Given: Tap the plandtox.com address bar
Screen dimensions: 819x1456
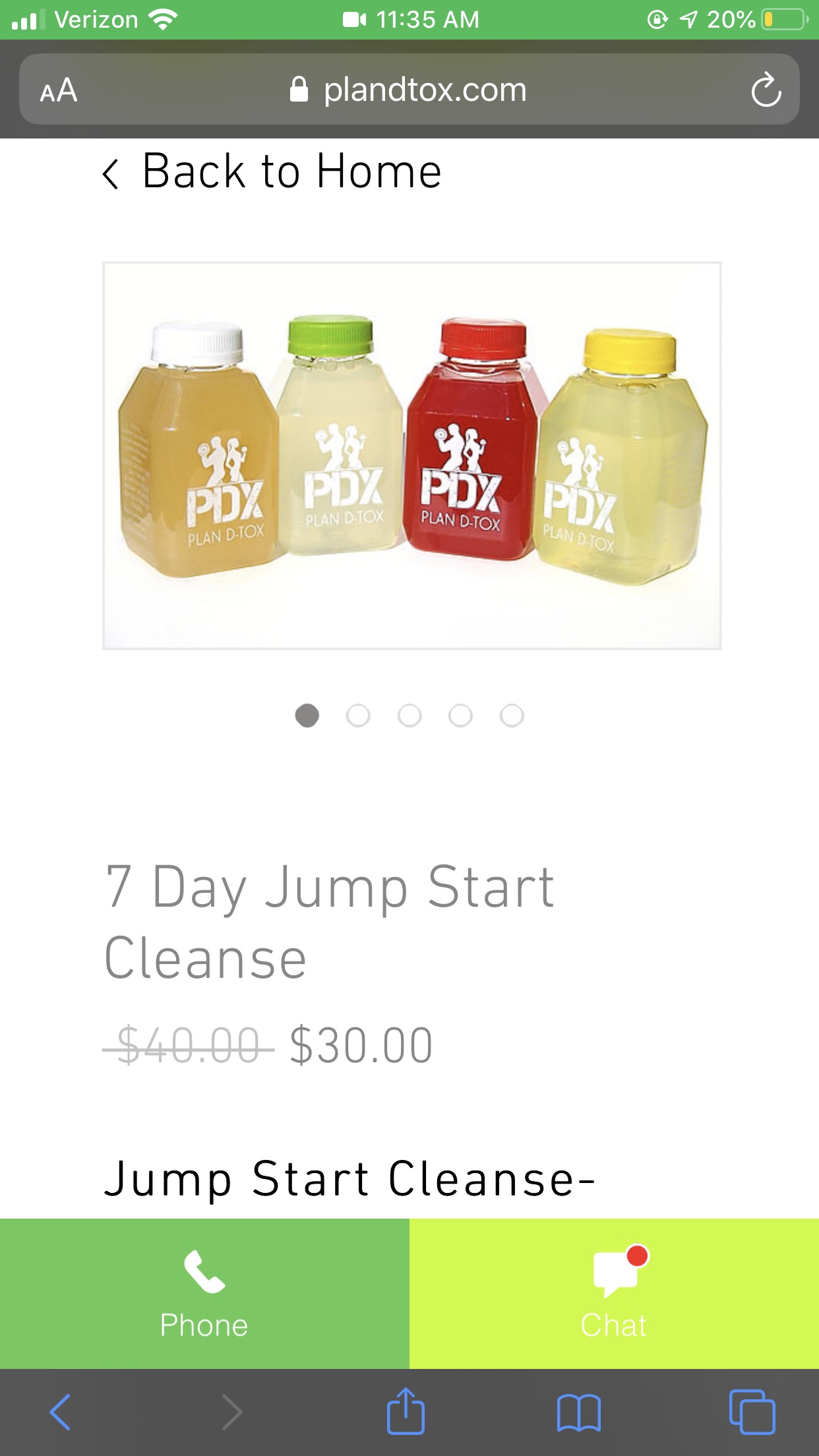Looking at the screenshot, I should (x=409, y=89).
